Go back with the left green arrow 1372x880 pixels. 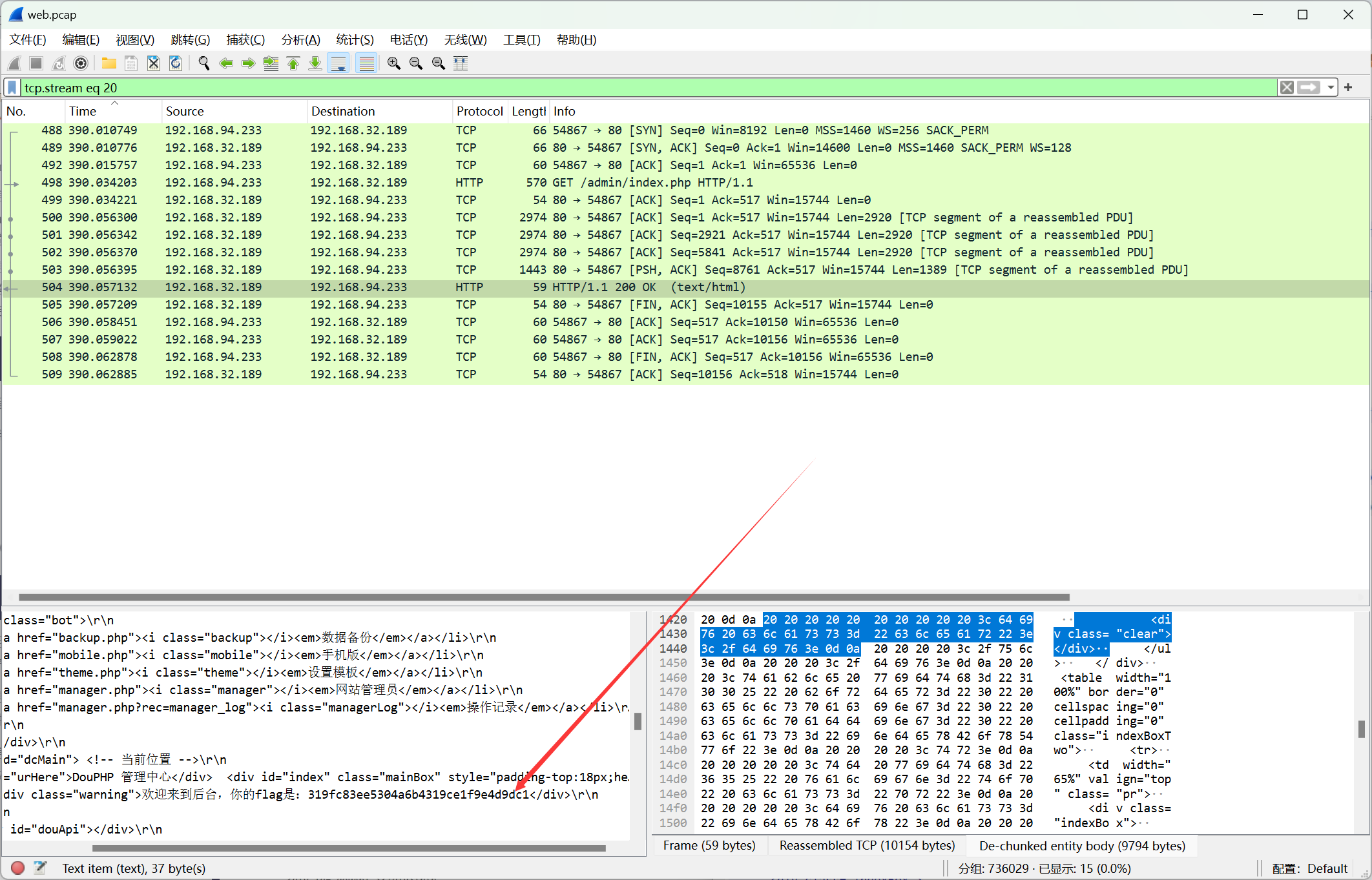tap(226, 63)
